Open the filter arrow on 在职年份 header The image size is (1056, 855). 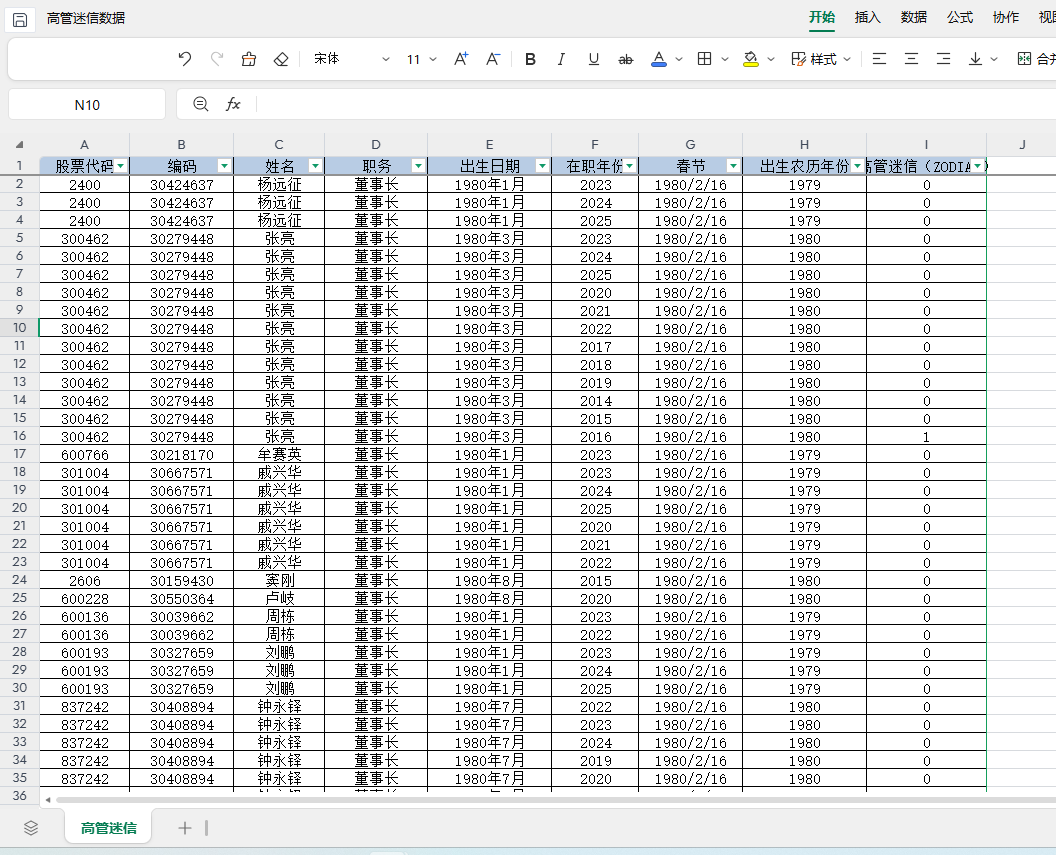click(630, 166)
